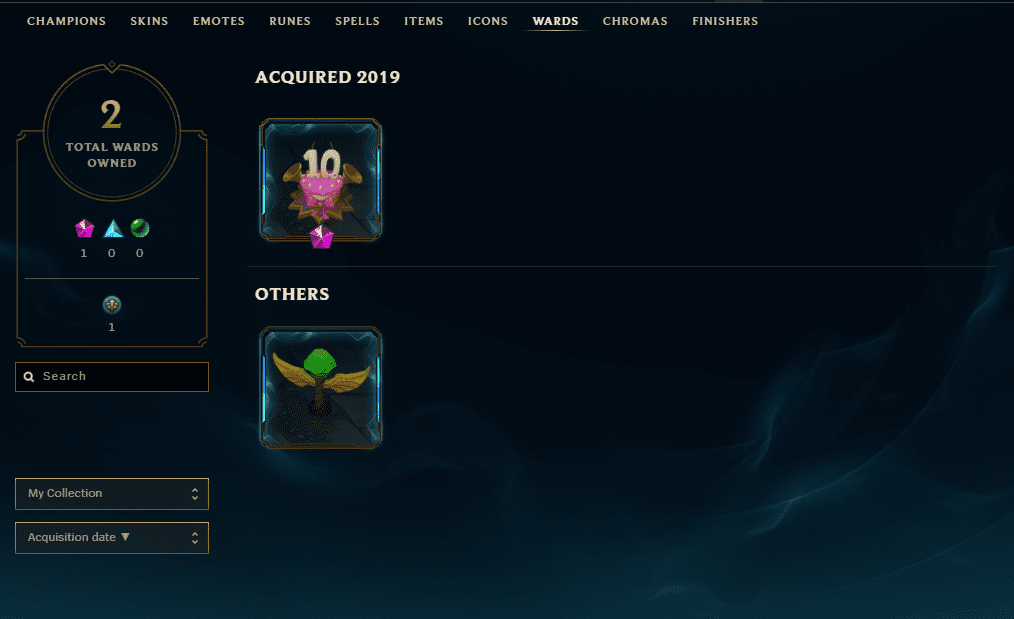Image resolution: width=1014 pixels, height=619 pixels.
Task: Toggle the sort direction arrow beside Acquisition date
Action: [x=125, y=537]
